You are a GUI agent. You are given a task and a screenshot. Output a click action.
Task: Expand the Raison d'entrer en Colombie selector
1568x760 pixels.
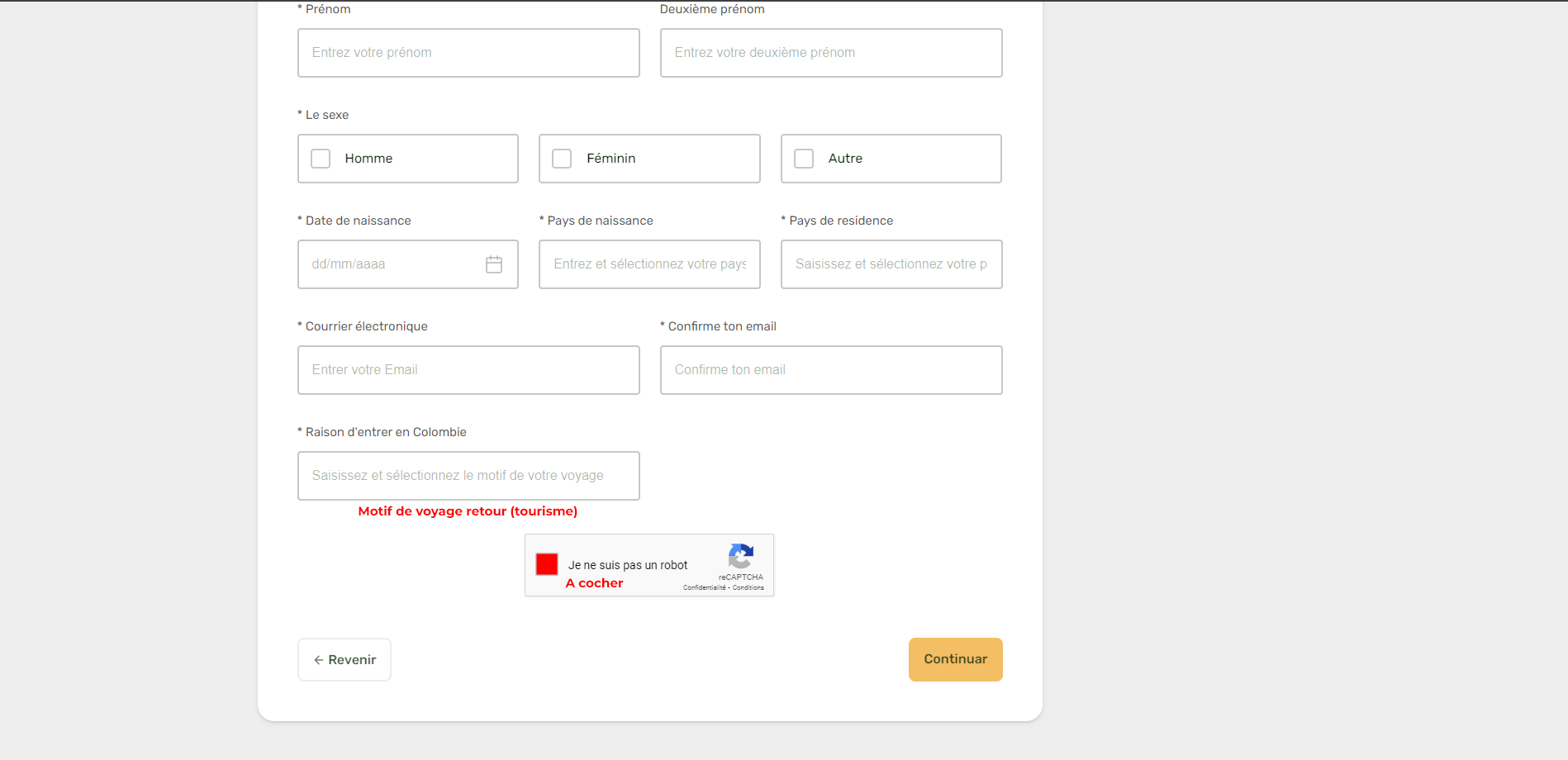[x=468, y=476]
